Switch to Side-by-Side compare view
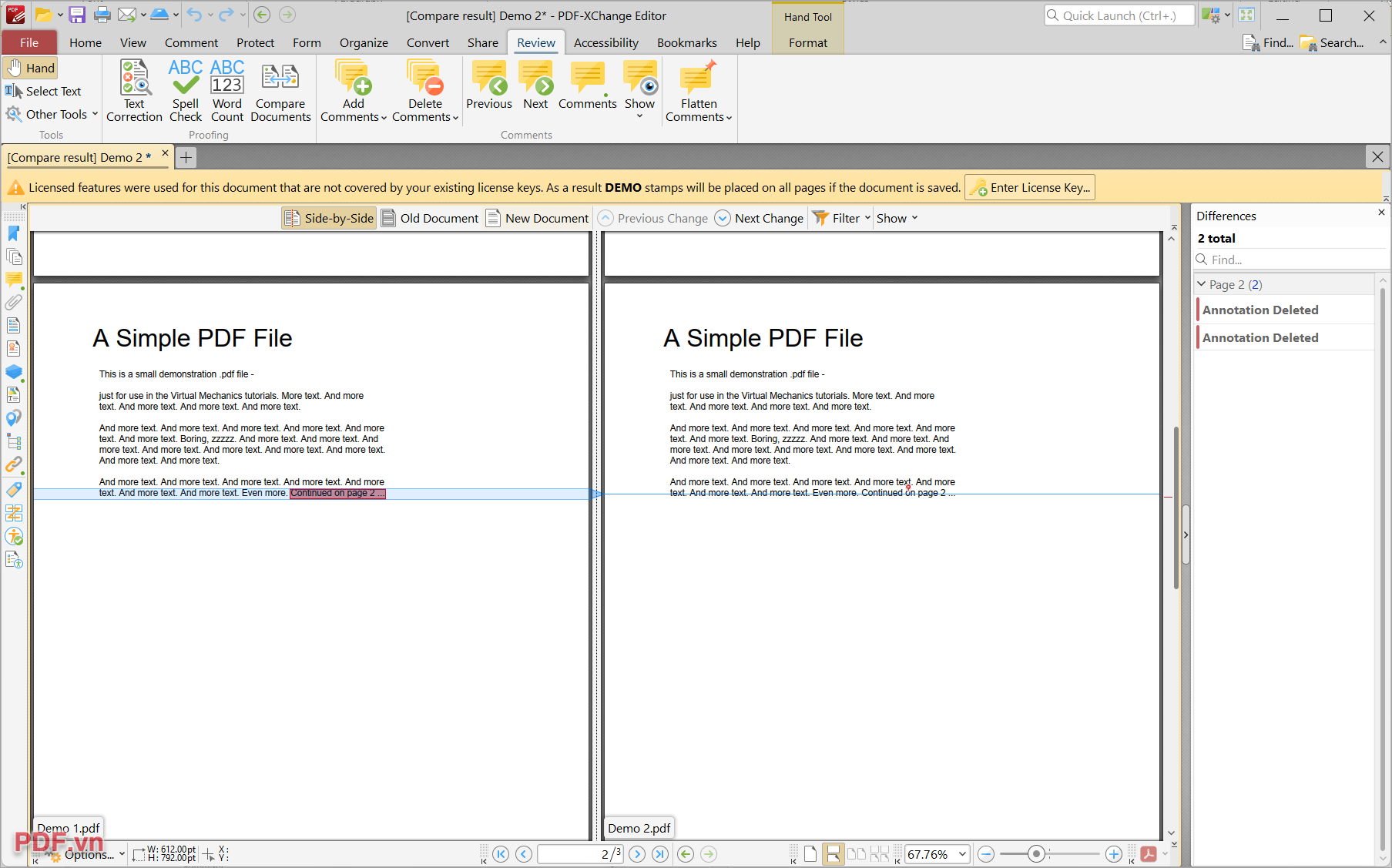The height and width of the screenshot is (868, 1392). [329, 218]
